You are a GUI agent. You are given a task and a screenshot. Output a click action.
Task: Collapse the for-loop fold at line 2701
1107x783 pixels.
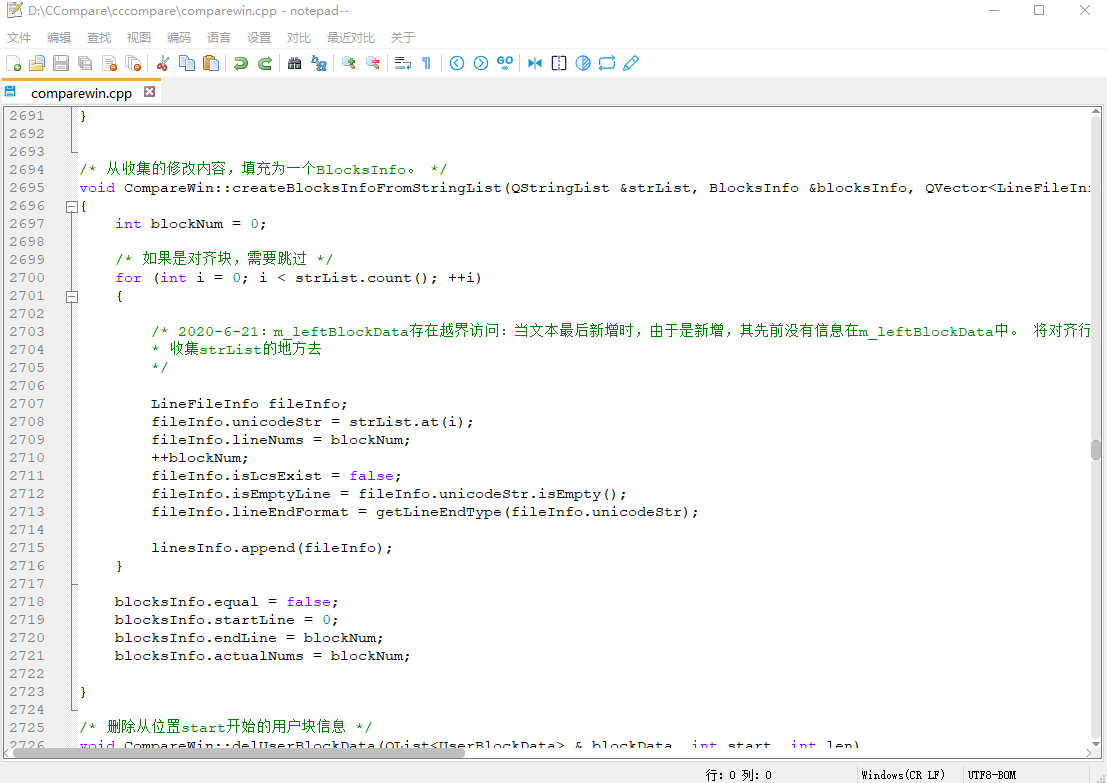(71, 297)
